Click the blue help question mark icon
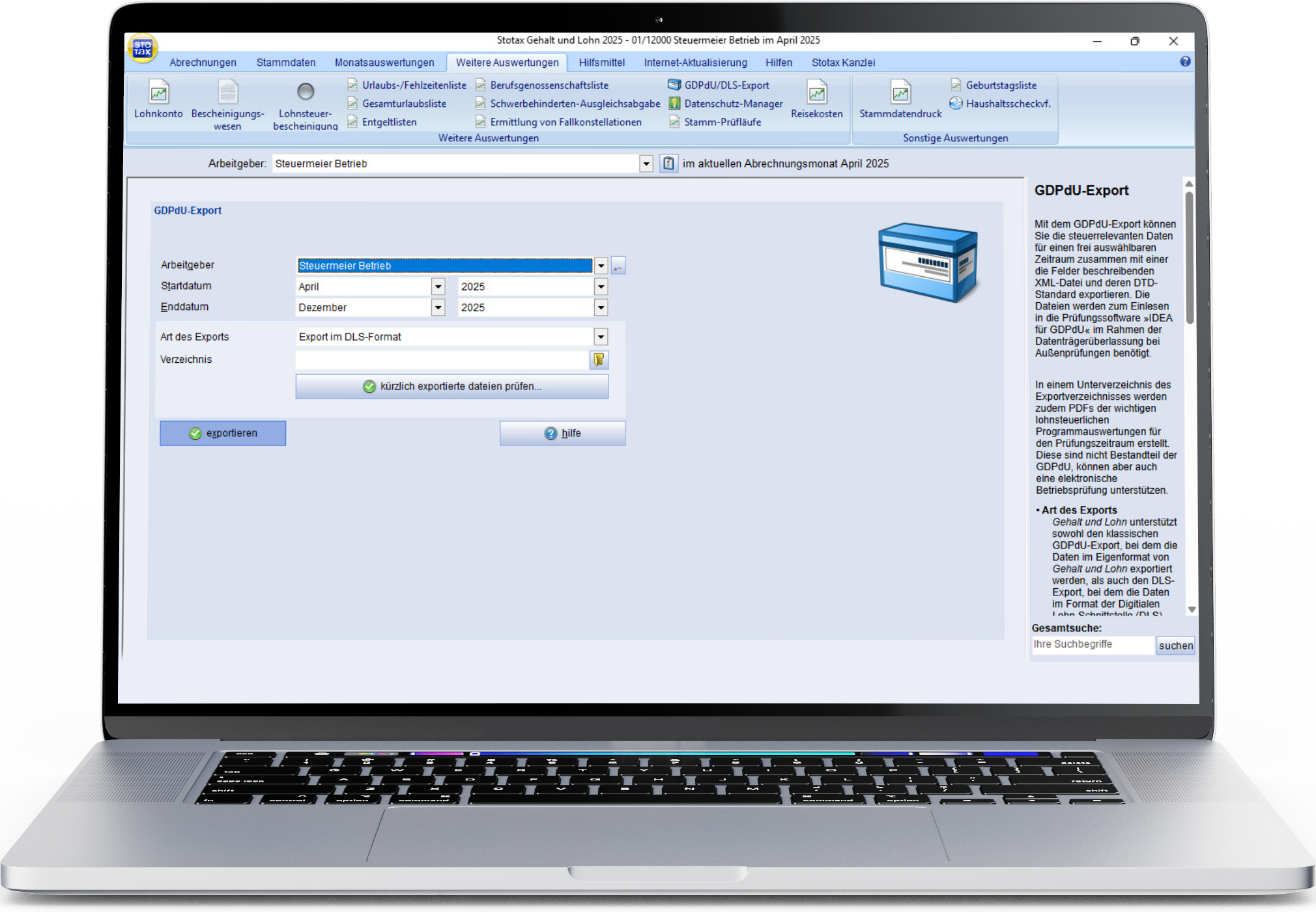1316x912 pixels. [x=1185, y=61]
